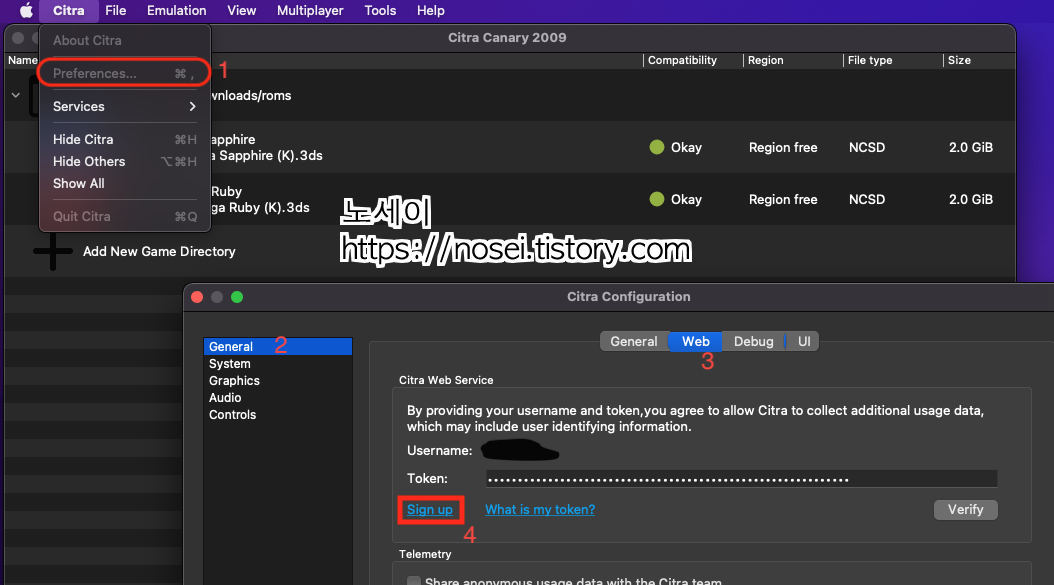Open the Sign up link
Viewport: 1054px width, 585px height.
pos(430,510)
